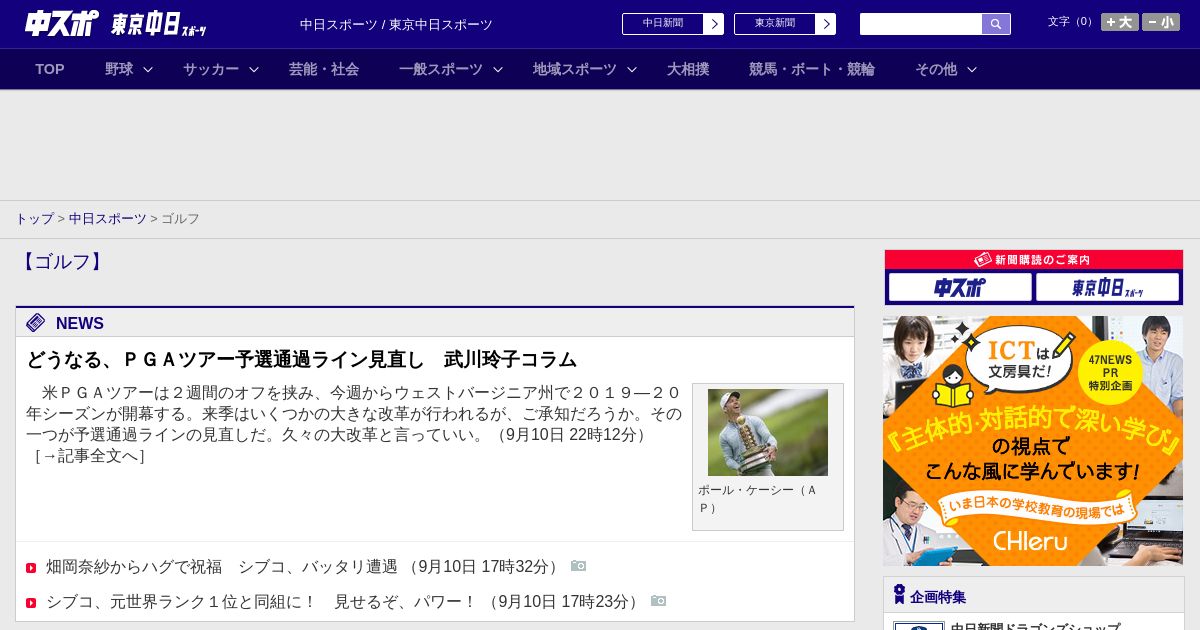The image size is (1200, 630).
Task: Expand the 野球 dropdown chevron
Action: 148,69
